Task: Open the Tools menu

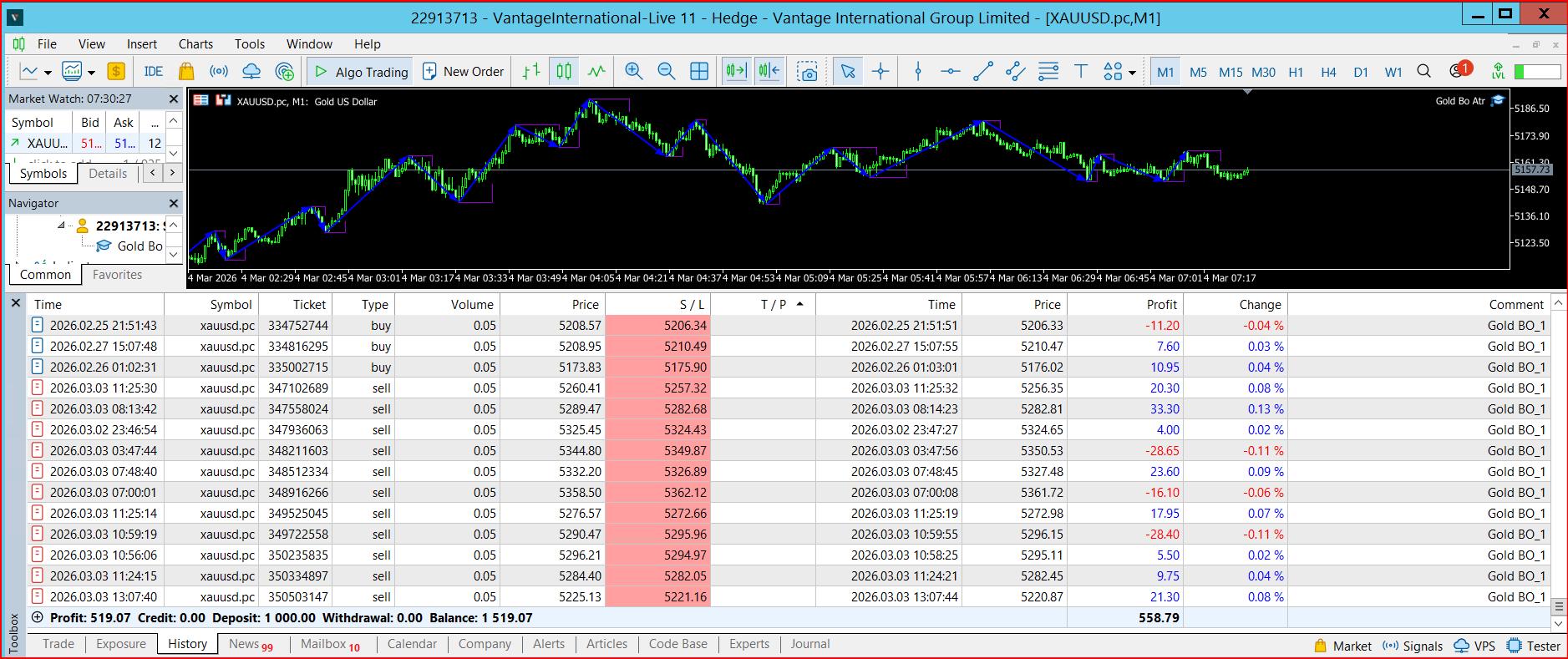Action: tap(250, 44)
